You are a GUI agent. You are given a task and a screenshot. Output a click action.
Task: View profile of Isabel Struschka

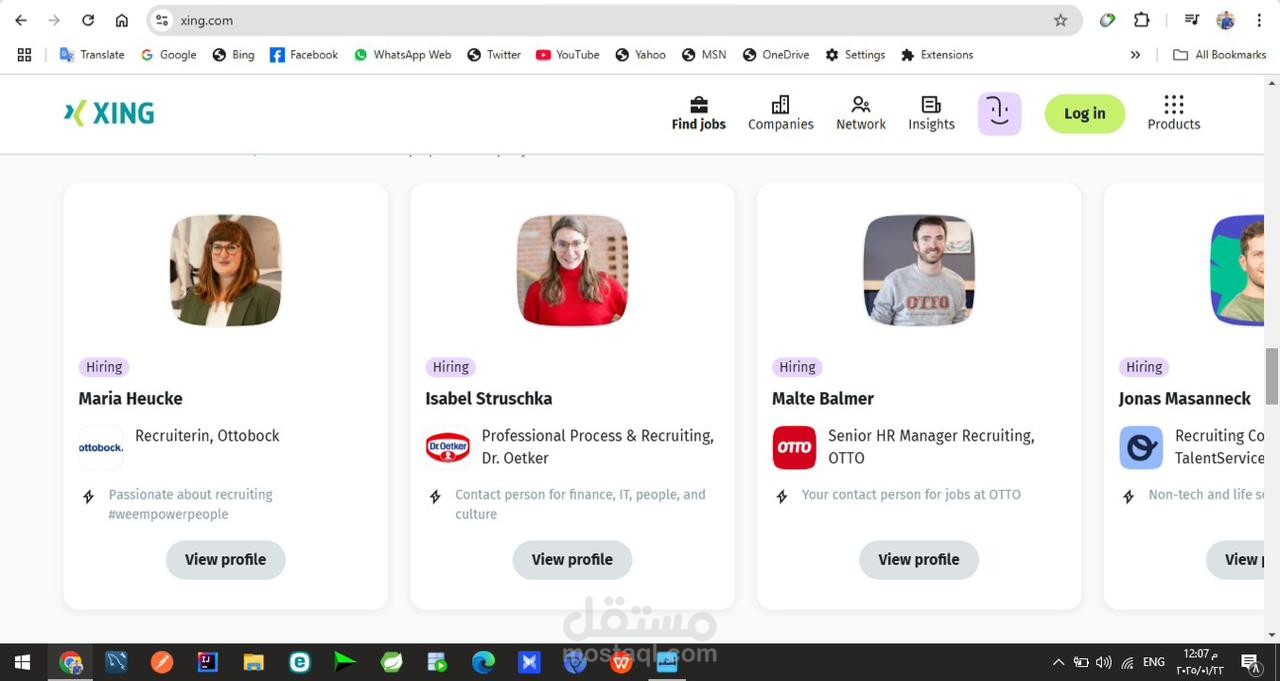click(x=572, y=559)
